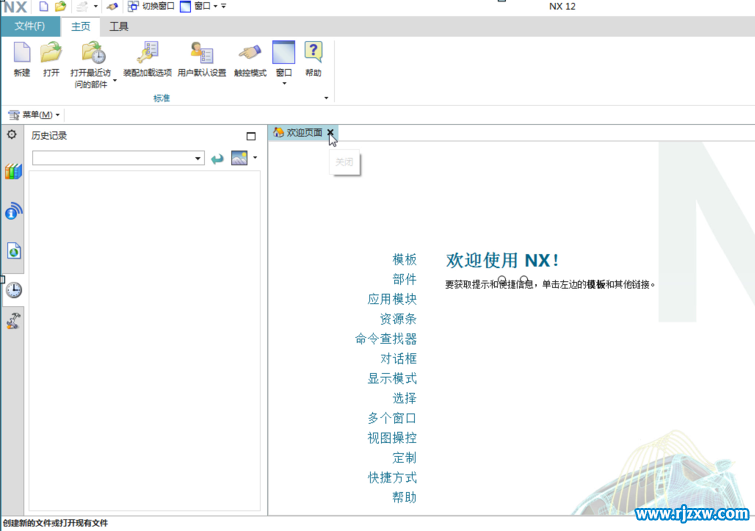Click the Display Modes (显示模式) link

pyautogui.click(x=392, y=378)
